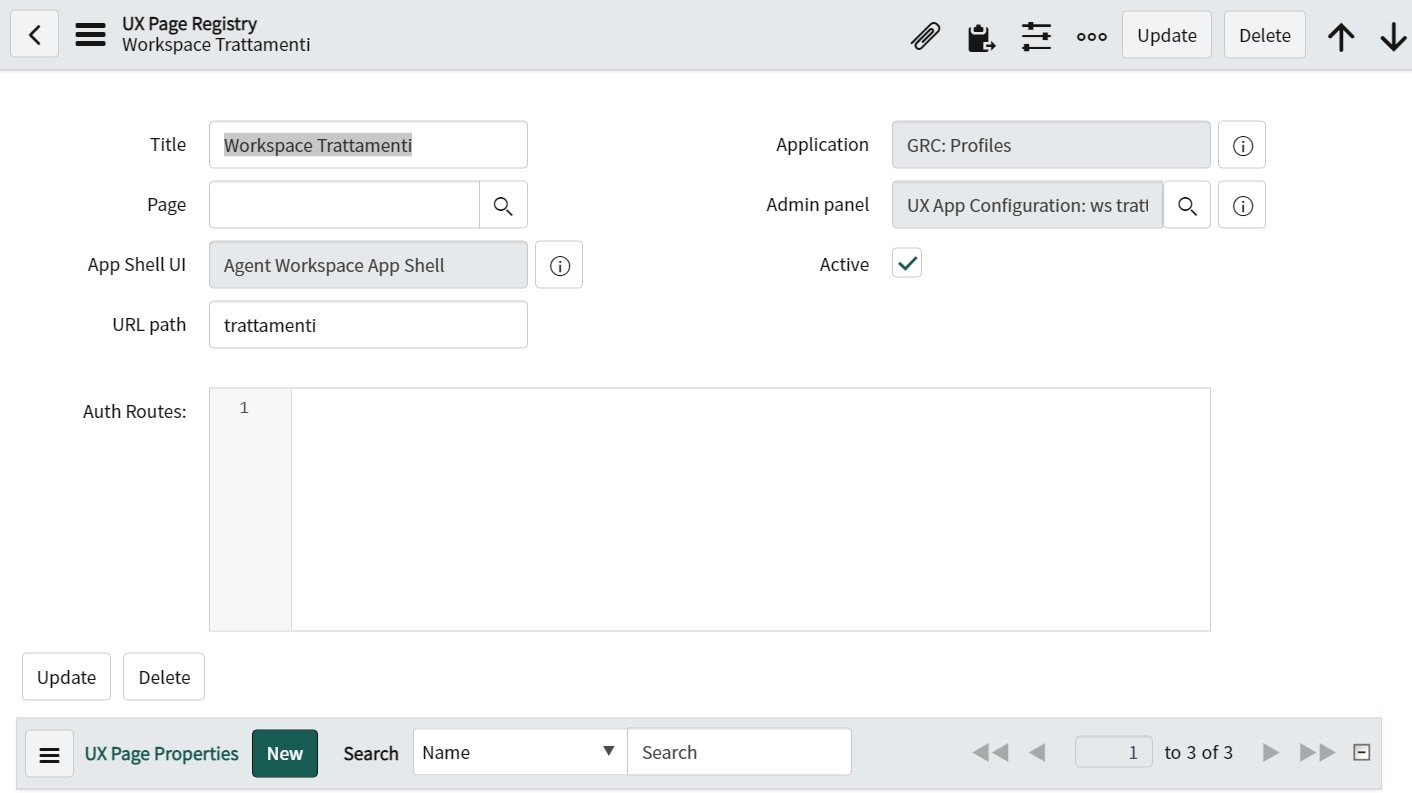Click the Admin panel search magnifier

click(1187, 204)
